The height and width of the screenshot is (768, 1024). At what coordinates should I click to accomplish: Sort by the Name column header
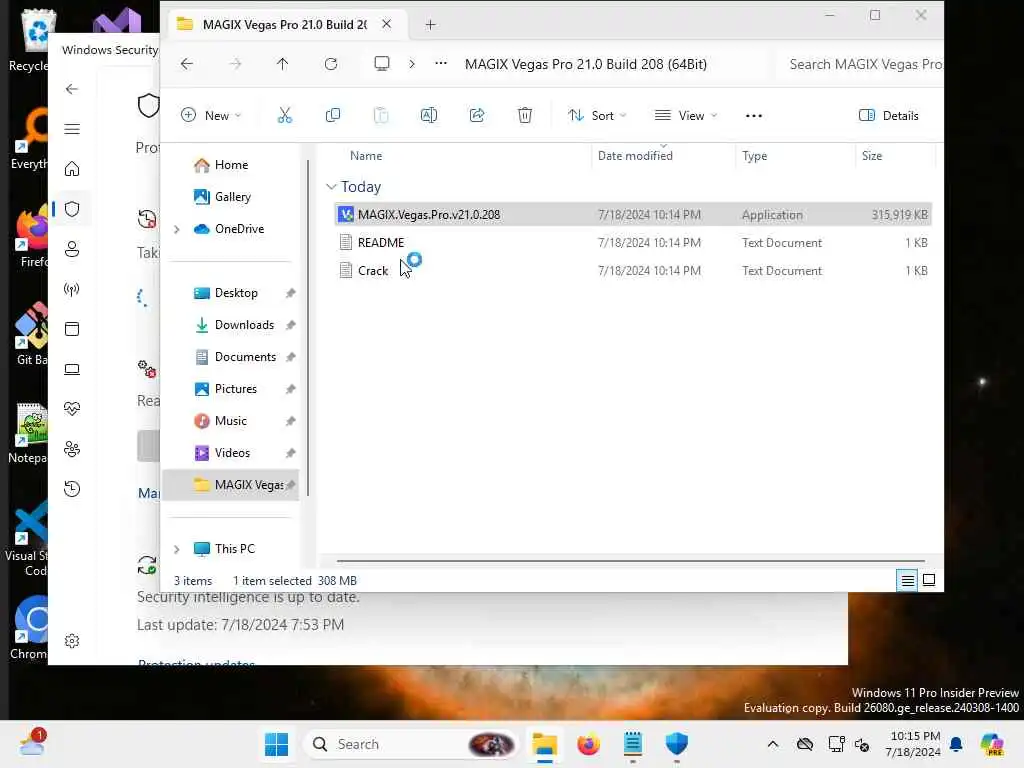pyautogui.click(x=366, y=156)
